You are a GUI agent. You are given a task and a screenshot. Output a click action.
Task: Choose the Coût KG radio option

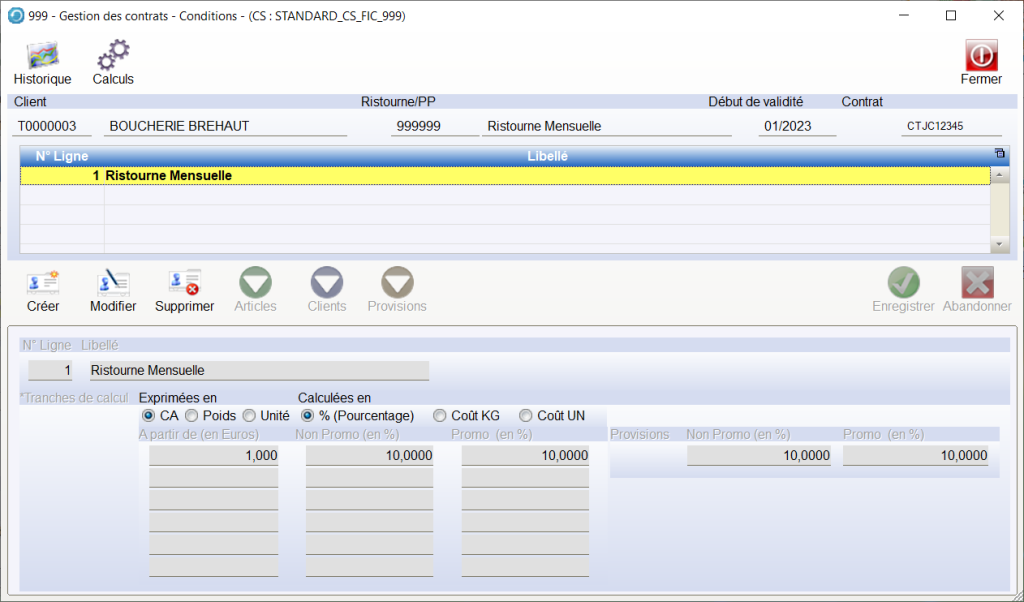coord(440,415)
